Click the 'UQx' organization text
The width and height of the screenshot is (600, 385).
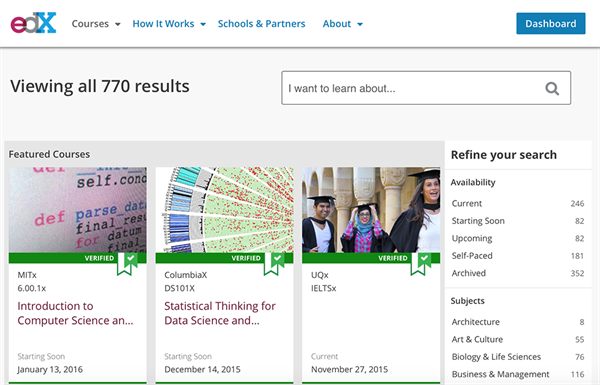320,275
